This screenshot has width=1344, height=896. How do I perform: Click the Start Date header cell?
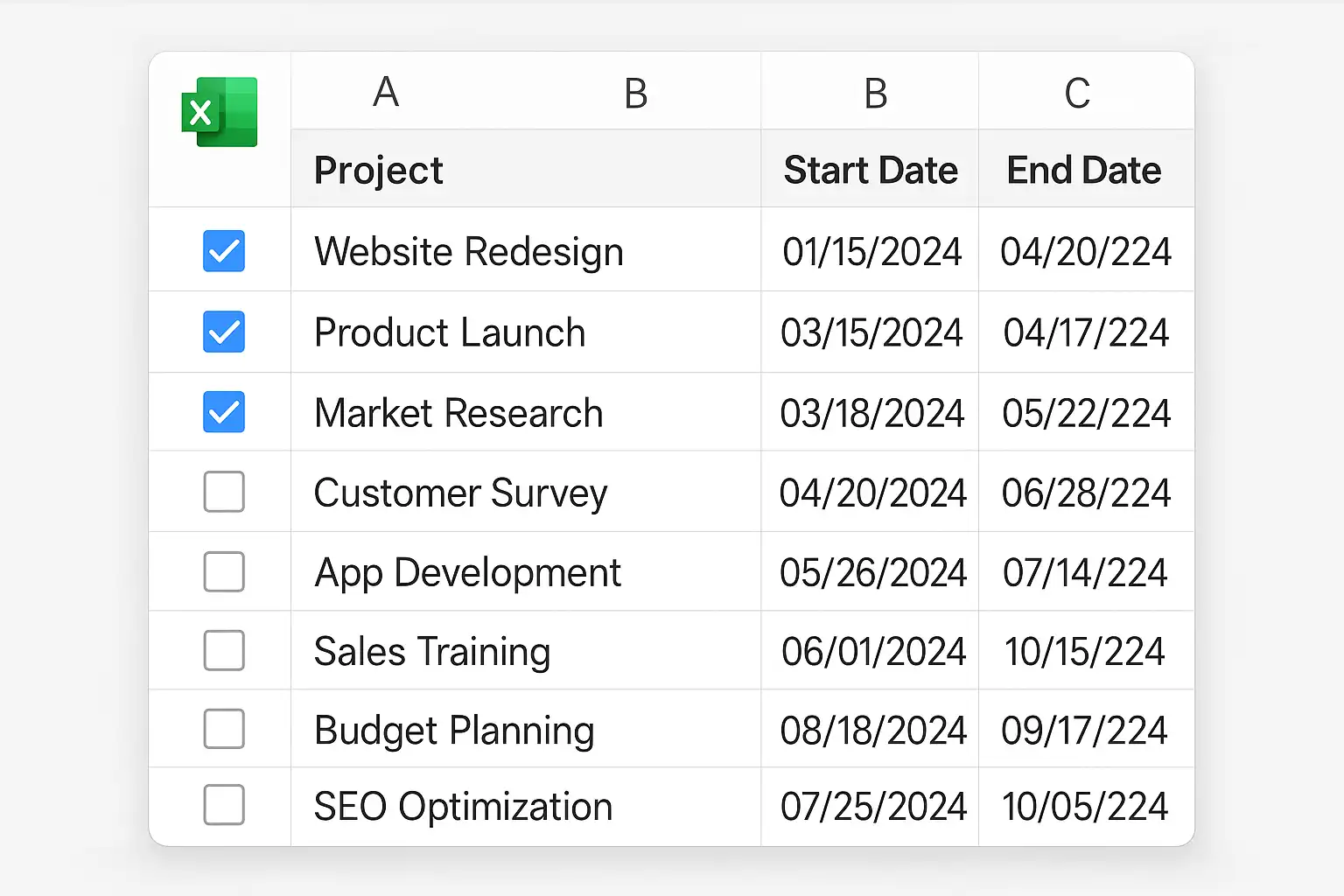(870, 169)
